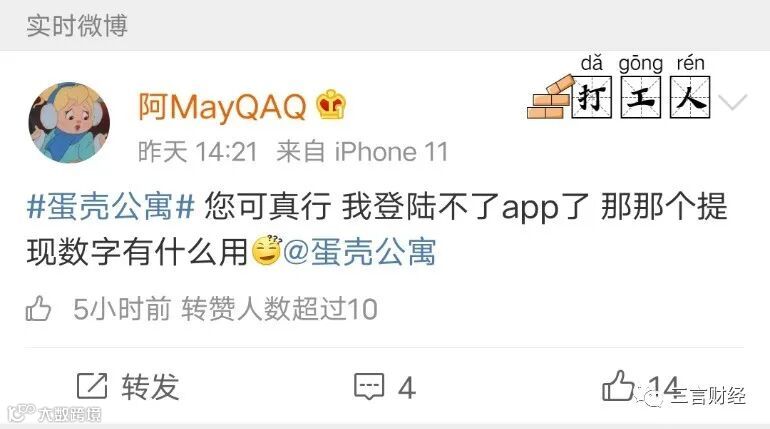Open the @蛋壳公寓 mention link
This screenshot has height=429, width=770.
click(x=359, y=252)
